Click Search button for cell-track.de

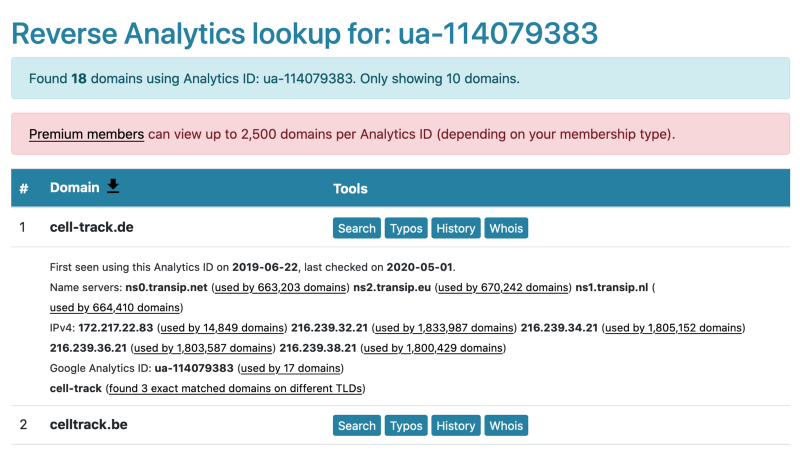pyautogui.click(x=357, y=228)
